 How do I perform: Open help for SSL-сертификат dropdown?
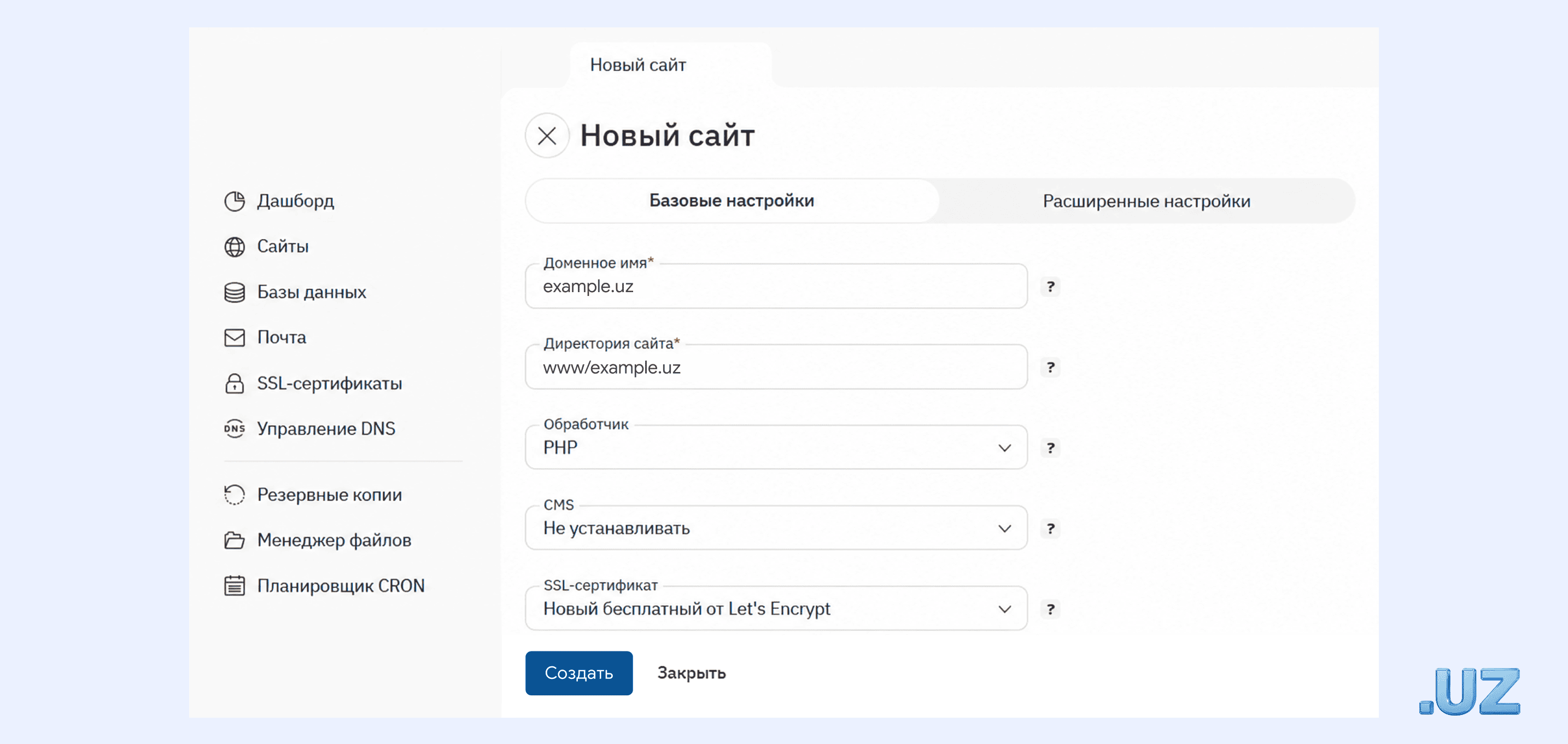[1051, 609]
